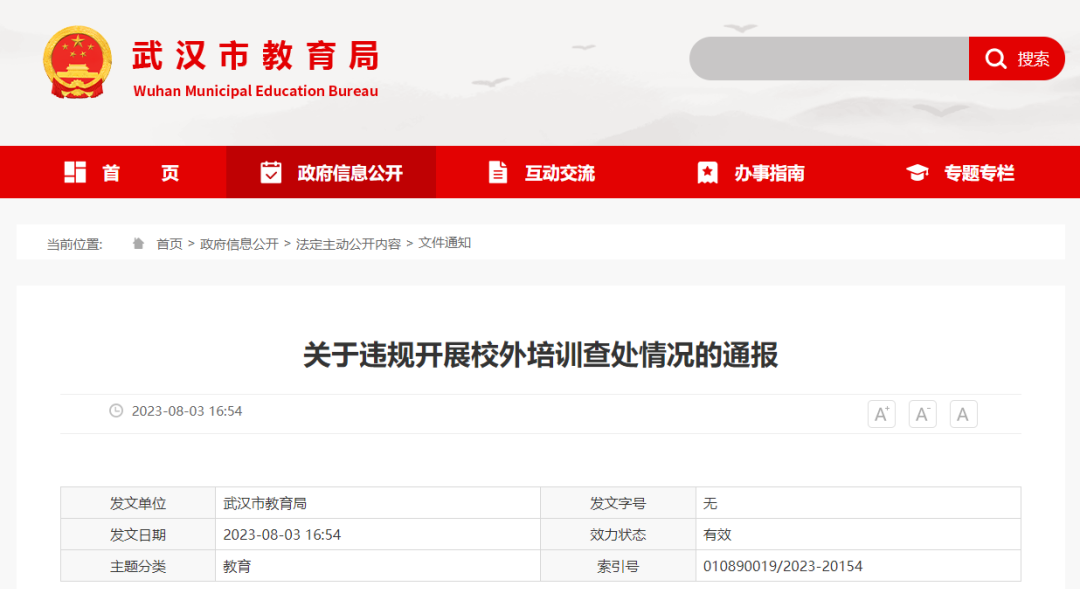Screen dimensions: 1080x589
Task: Click the 当前位置: breadcrumb label
Action: 74,245
